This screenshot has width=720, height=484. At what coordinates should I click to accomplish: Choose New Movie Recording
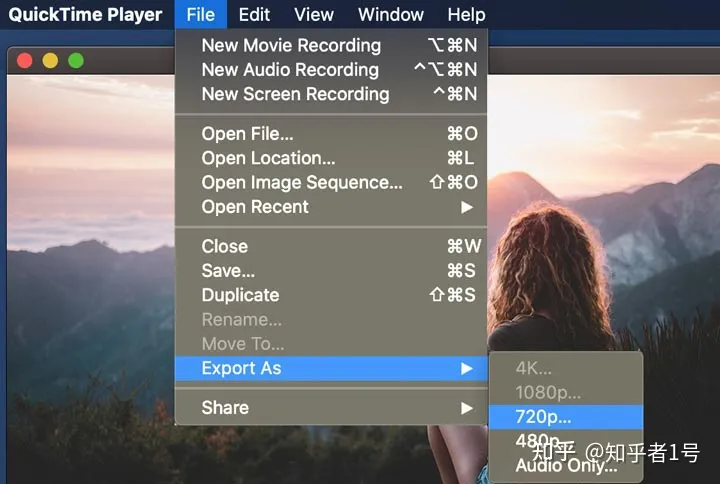click(x=331, y=45)
